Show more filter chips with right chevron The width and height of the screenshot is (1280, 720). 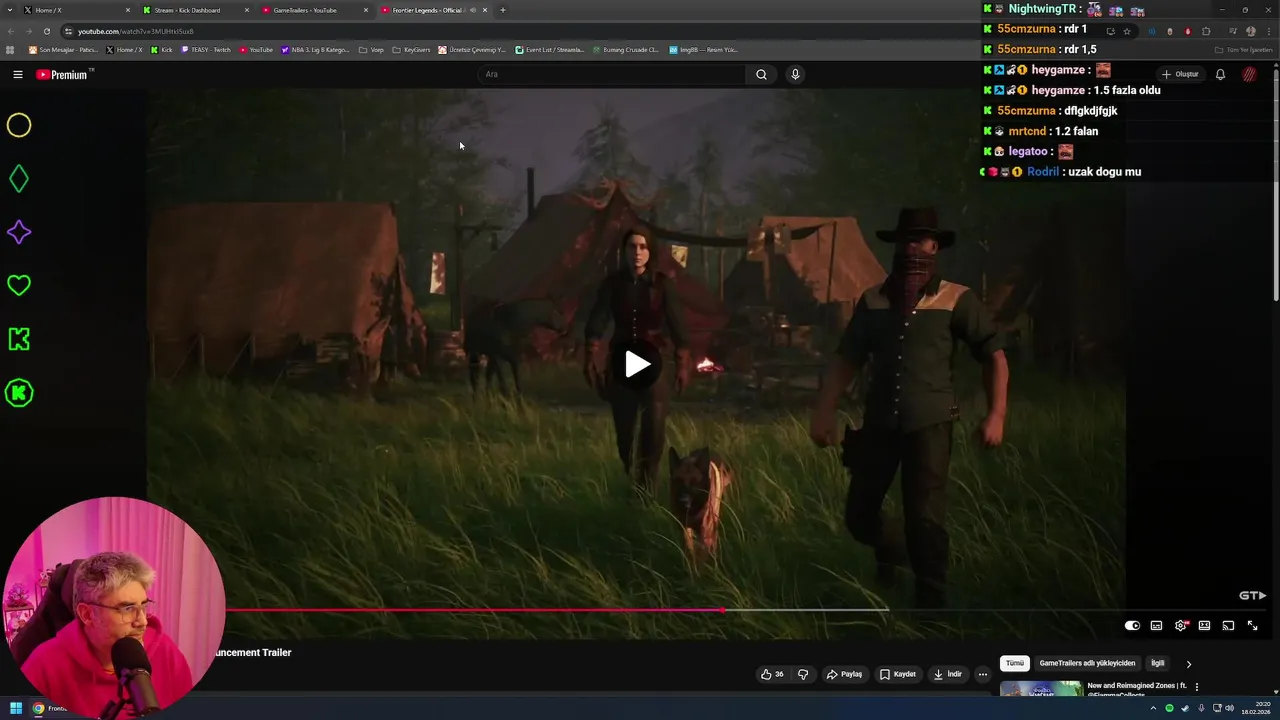1189,664
